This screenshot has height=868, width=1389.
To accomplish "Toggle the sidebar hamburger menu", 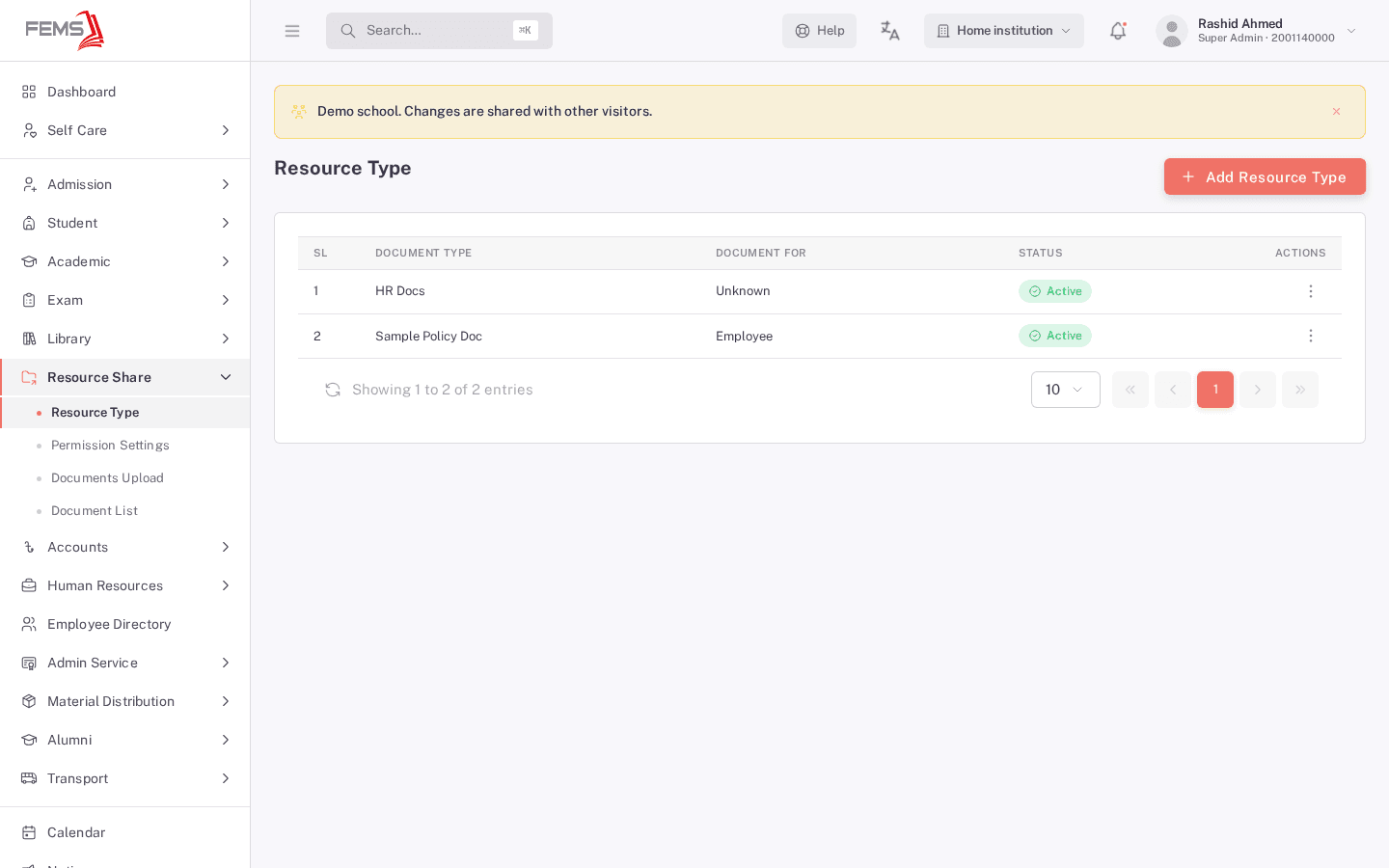I will click(292, 31).
